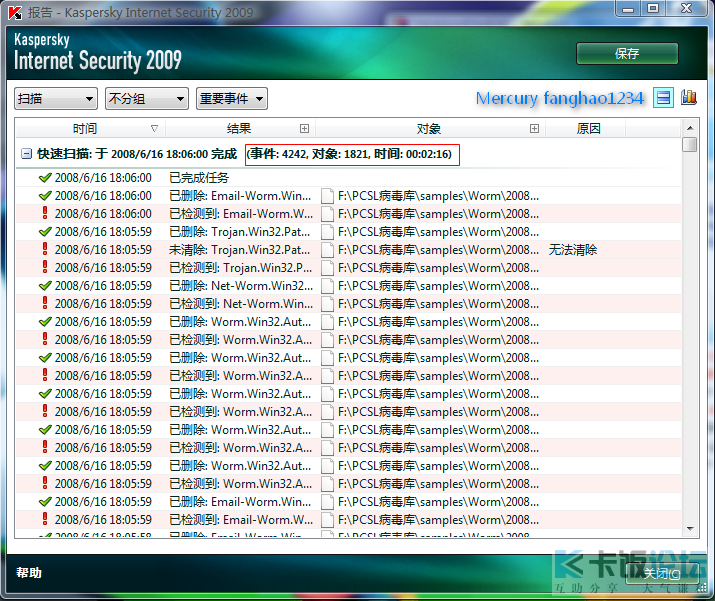This screenshot has height=601, width=715.
Task: Click checkmark on 已删除 Net-Worm.Win32 row
Action: [x=45, y=286]
